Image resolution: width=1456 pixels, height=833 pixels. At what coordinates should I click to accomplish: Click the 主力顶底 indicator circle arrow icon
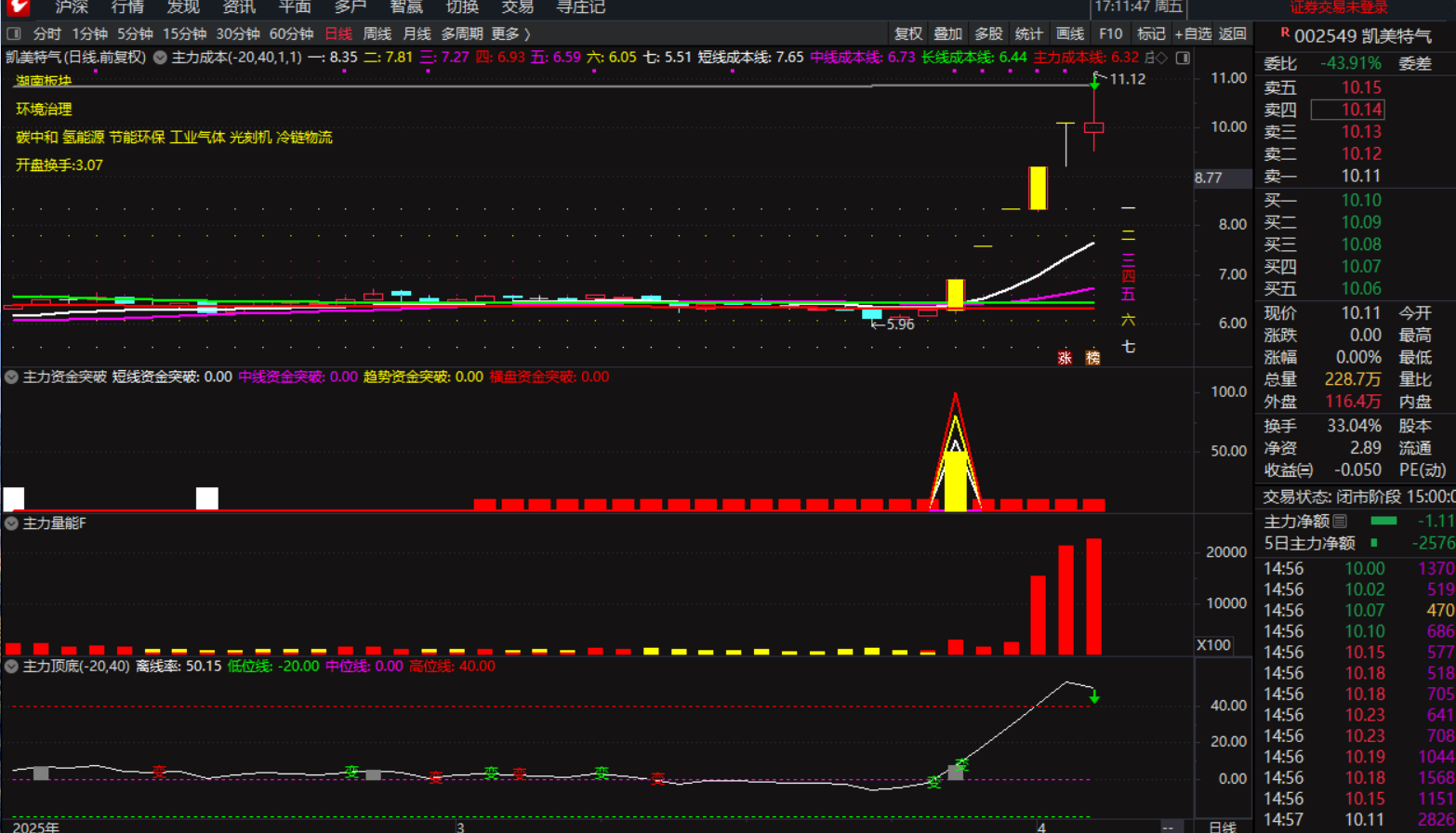pos(11,667)
